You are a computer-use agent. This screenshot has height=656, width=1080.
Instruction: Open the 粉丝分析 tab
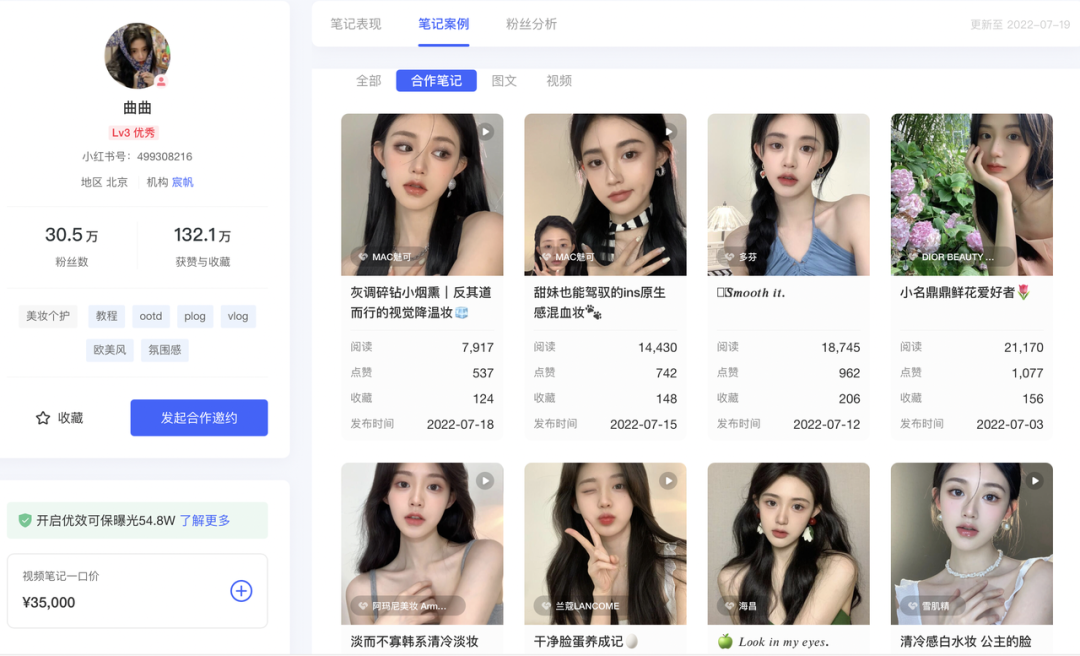[531, 24]
